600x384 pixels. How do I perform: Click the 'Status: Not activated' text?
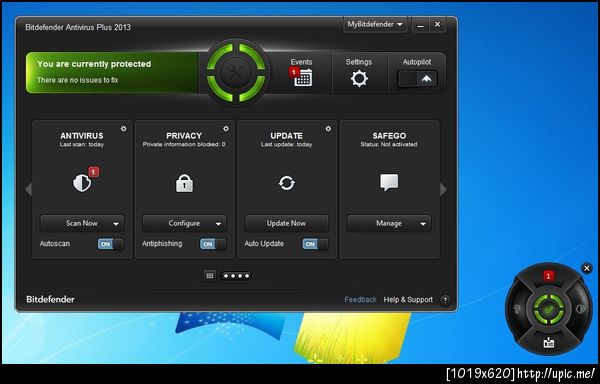pyautogui.click(x=389, y=145)
